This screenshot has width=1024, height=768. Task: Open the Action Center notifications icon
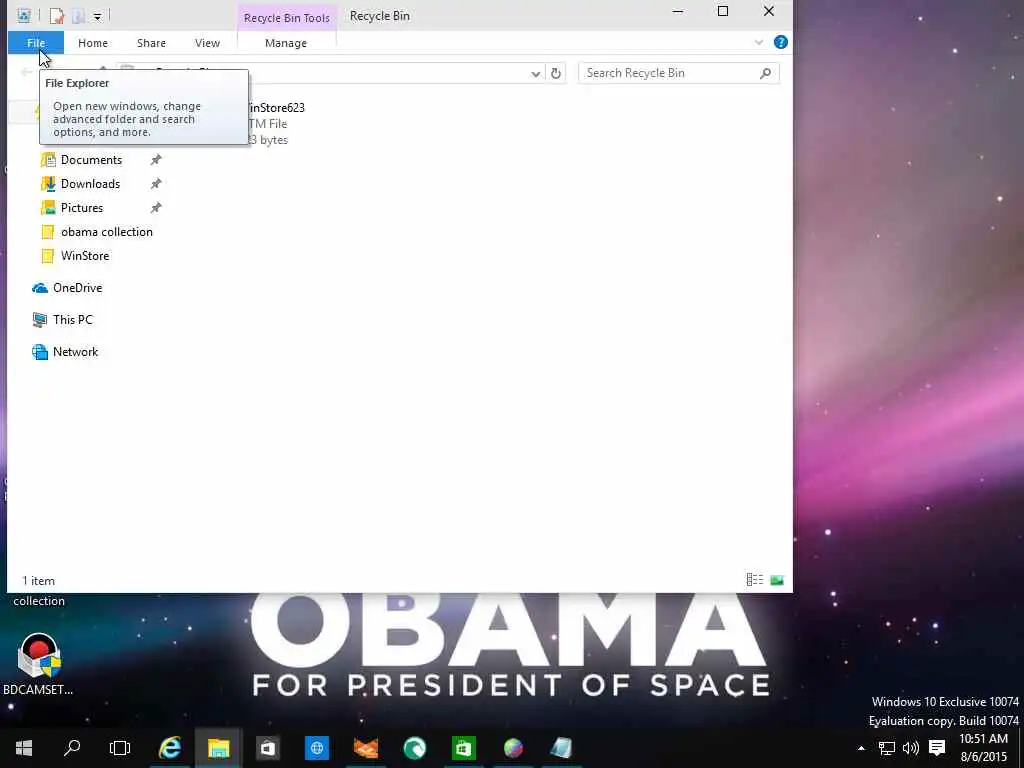(937, 748)
